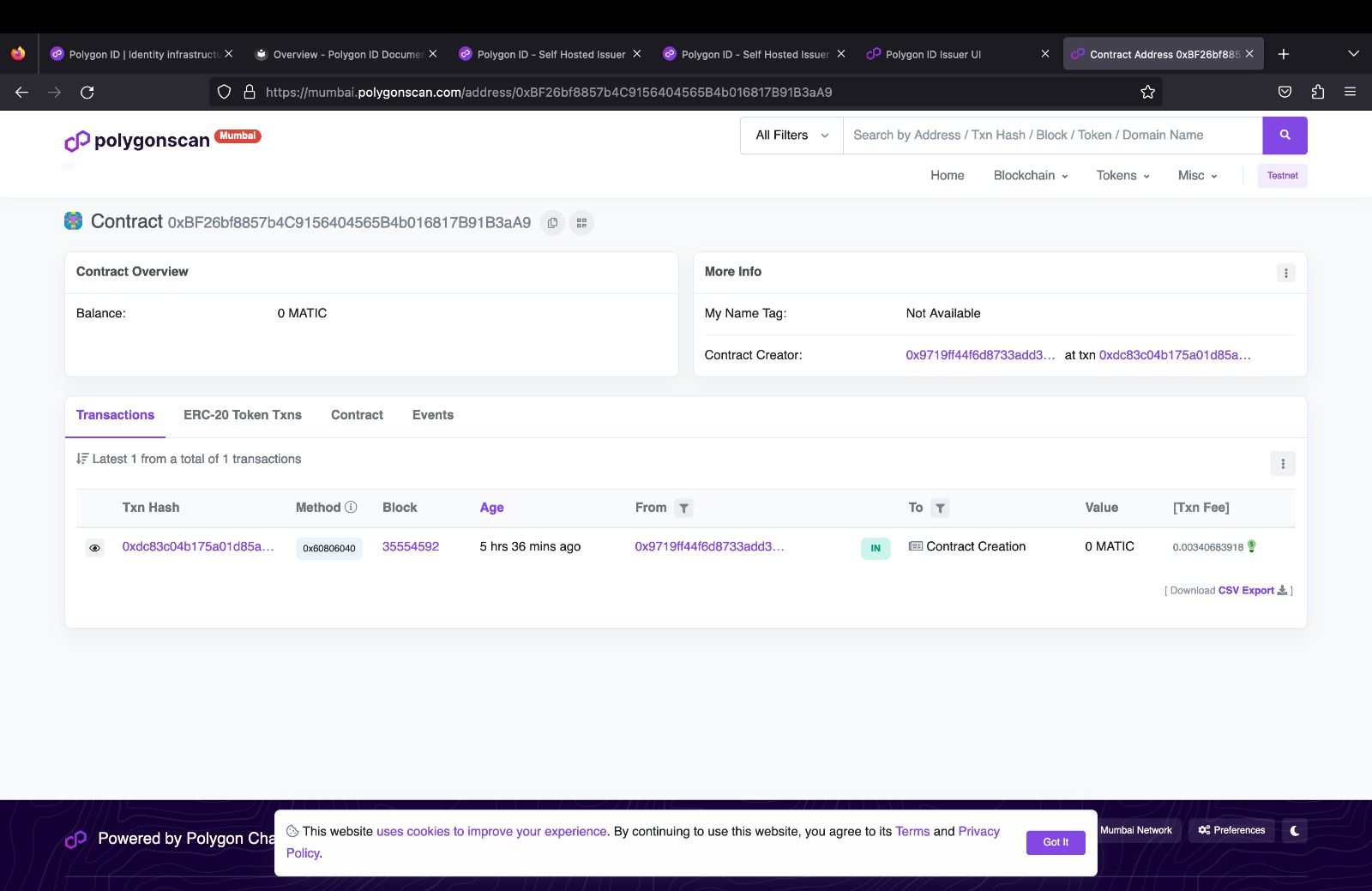Switch to the Events tab

(x=433, y=415)
